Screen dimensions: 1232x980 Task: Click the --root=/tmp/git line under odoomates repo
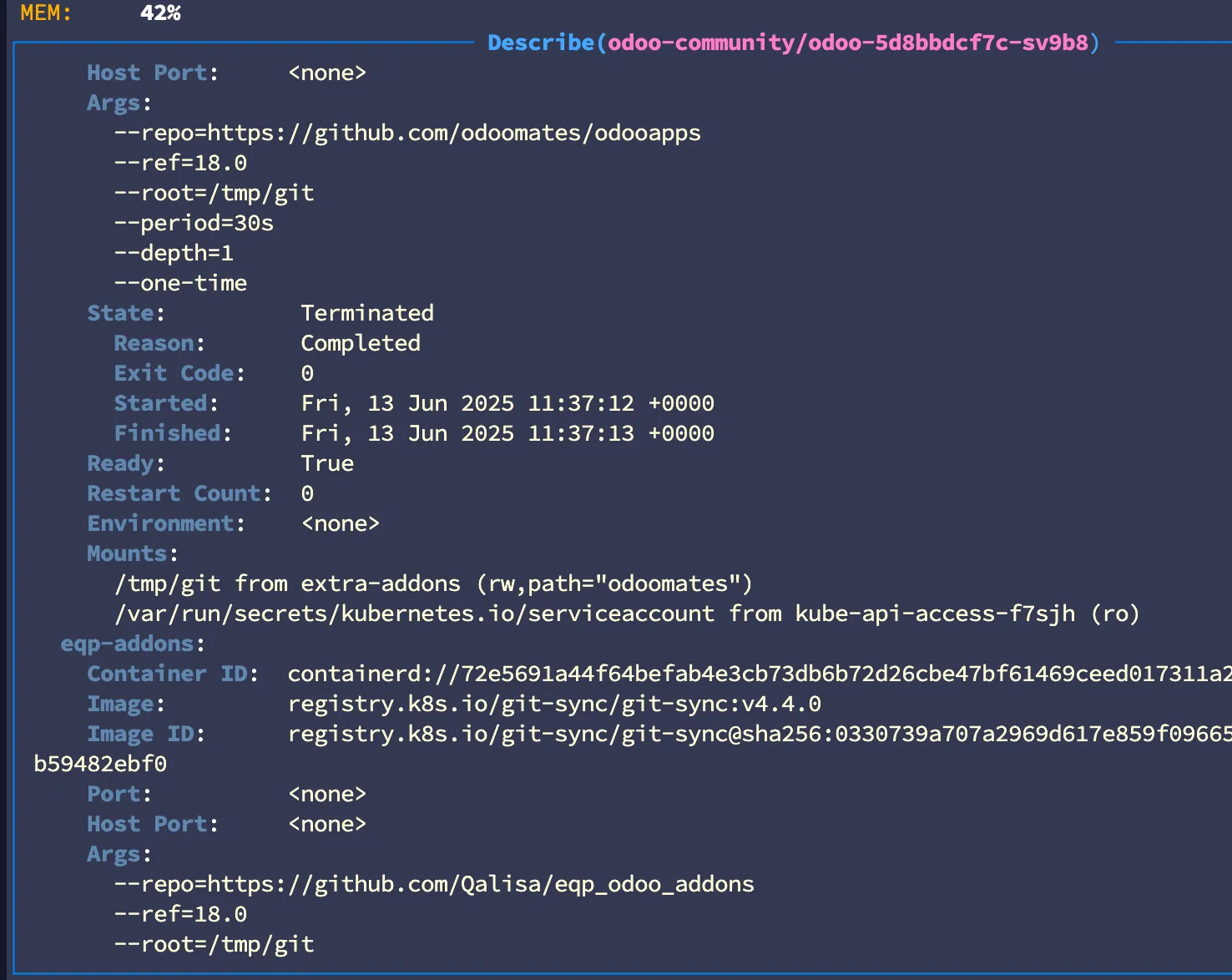click(214, 193)
